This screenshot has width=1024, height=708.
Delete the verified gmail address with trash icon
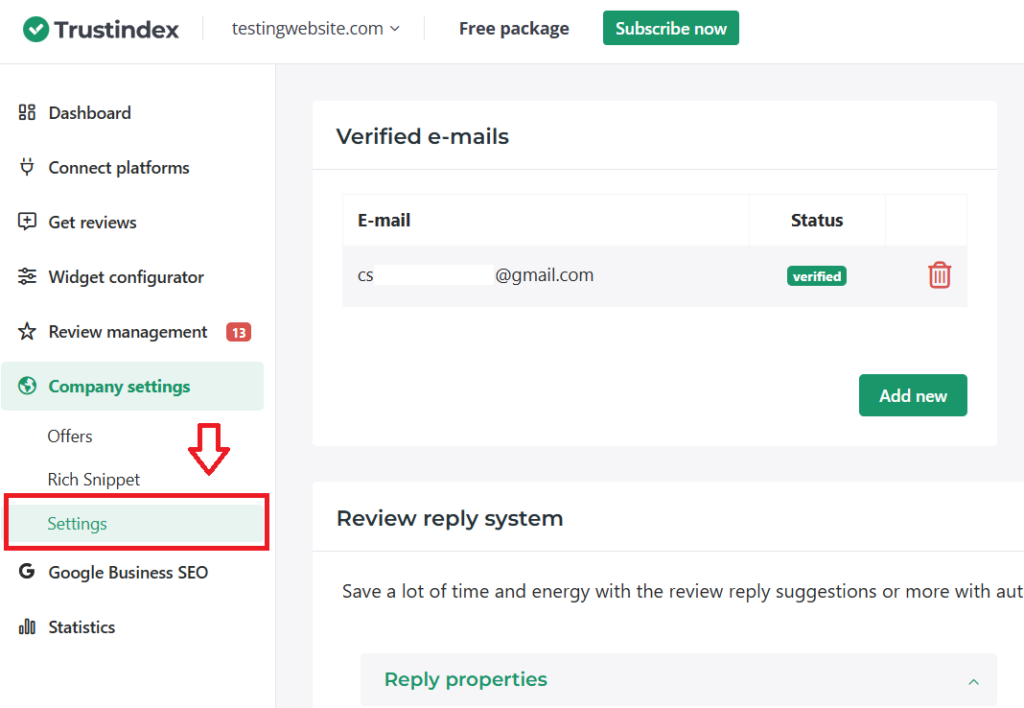click(939, 275)
